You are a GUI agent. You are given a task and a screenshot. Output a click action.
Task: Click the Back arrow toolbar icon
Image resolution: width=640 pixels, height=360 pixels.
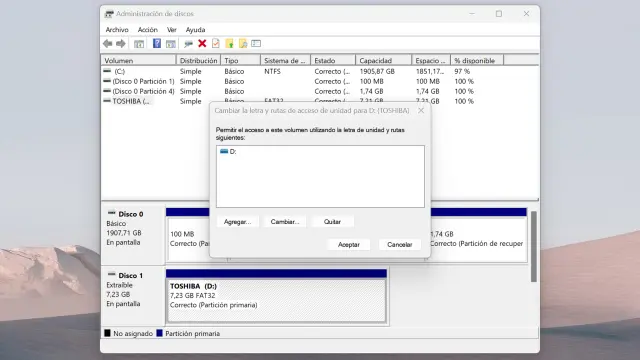pyautogui.click(x=108, y=44)
